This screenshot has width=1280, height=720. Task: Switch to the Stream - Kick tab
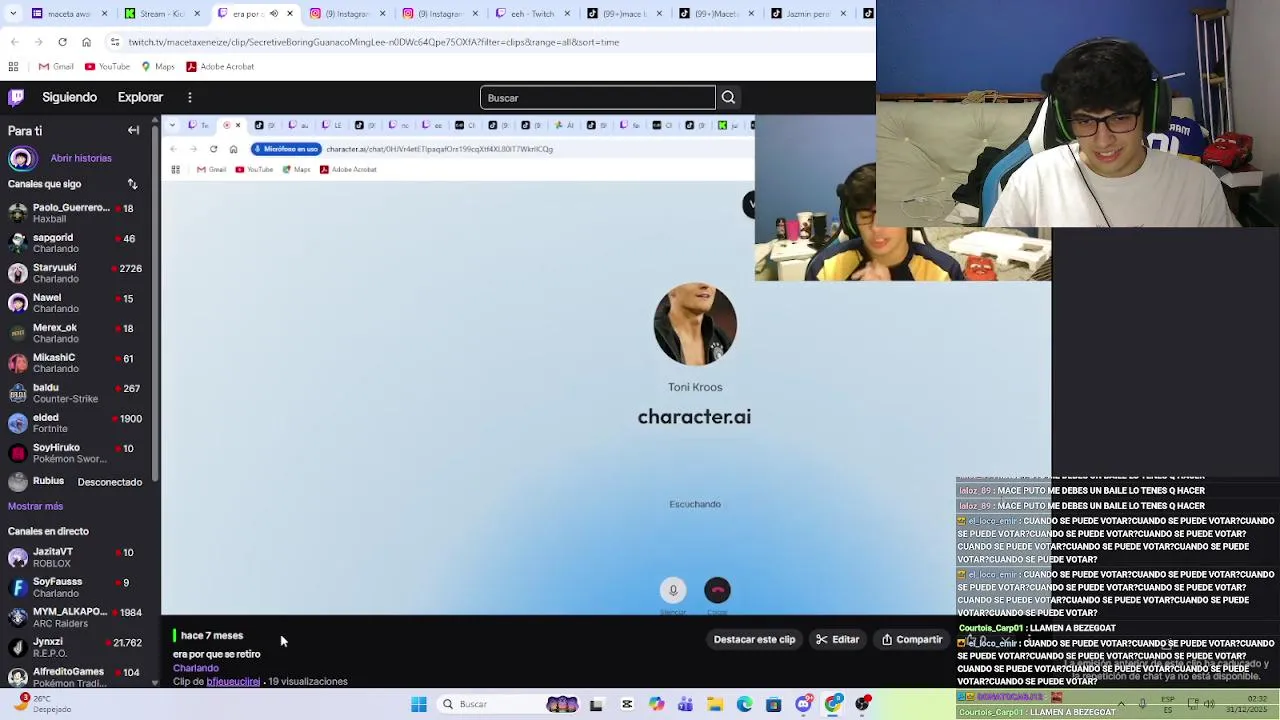(160, 13)
